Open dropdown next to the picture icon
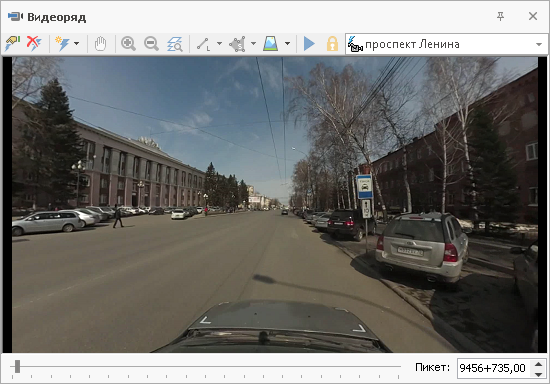550x384 pixels. pyautogui.click(x=287, y=44)
